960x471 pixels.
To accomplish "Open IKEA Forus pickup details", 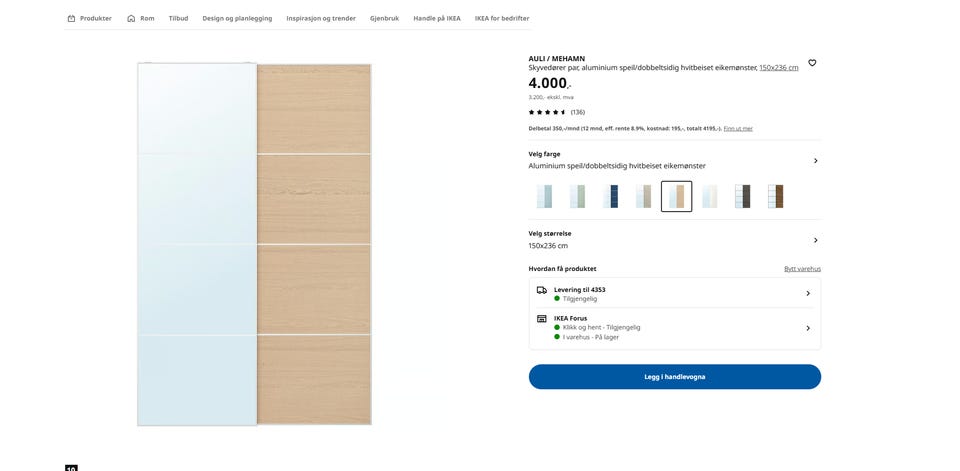I will coord(807,328).
